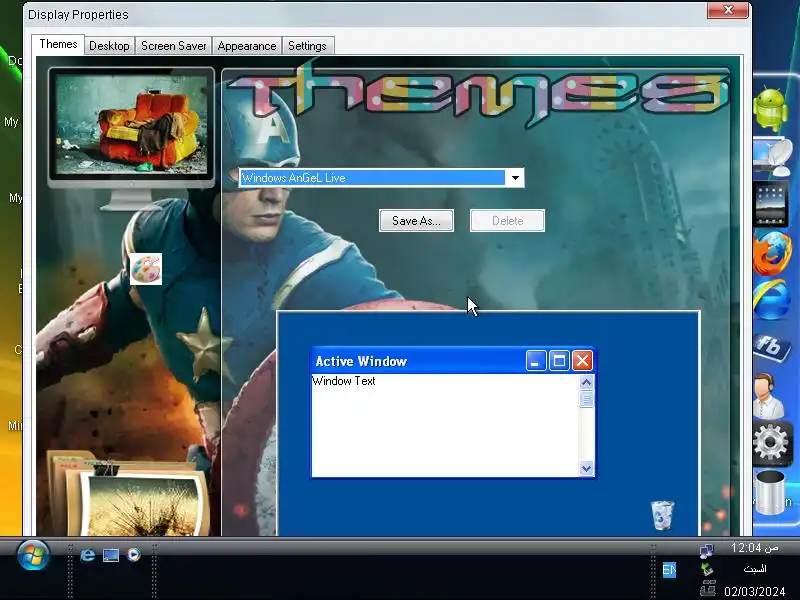Open the Settings tab

[307, 46]
